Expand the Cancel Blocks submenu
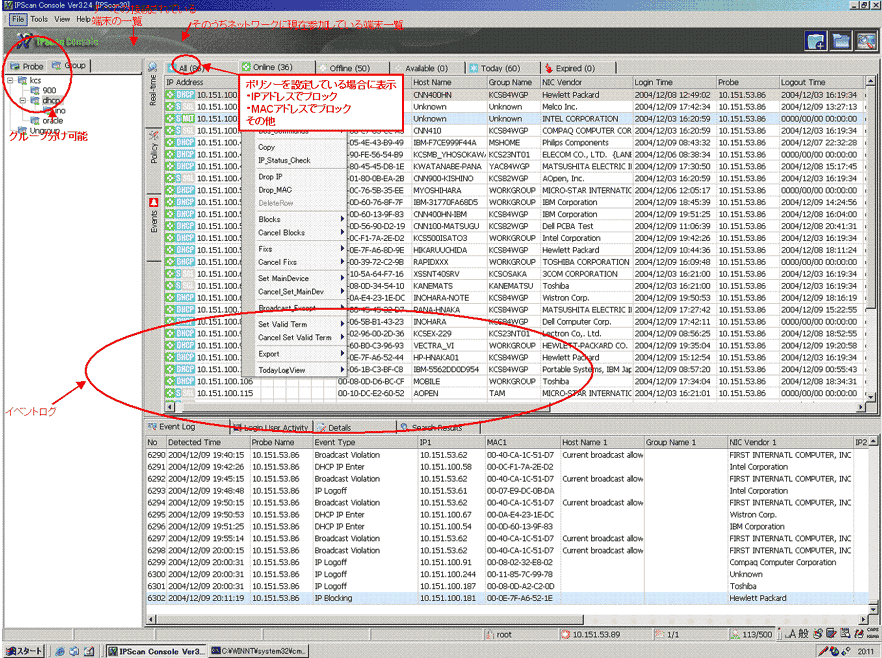This screenshot has height=658, width=882. (294, 233)
